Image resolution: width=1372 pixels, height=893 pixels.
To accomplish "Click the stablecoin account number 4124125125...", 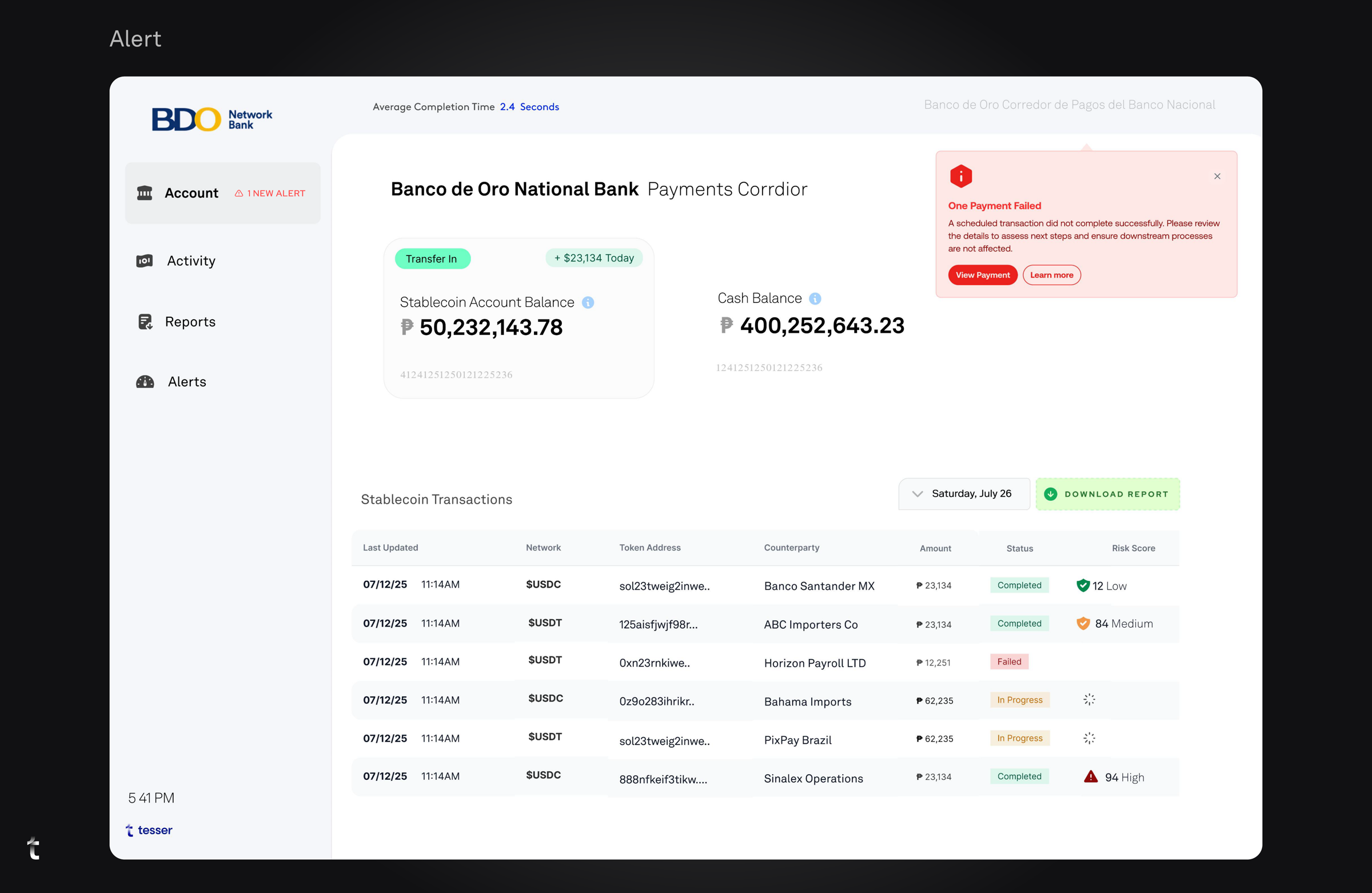I will click(x=456, y=374).
